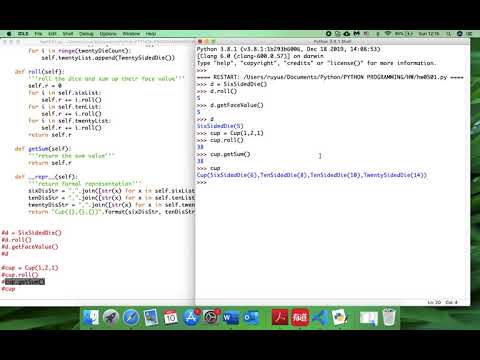Open the Debug menu

86,34
